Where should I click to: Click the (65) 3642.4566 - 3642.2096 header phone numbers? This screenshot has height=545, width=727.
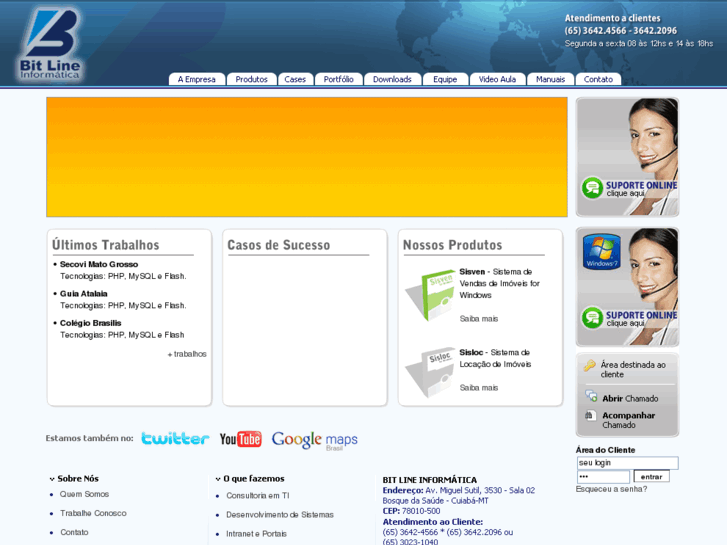point(621,31)
